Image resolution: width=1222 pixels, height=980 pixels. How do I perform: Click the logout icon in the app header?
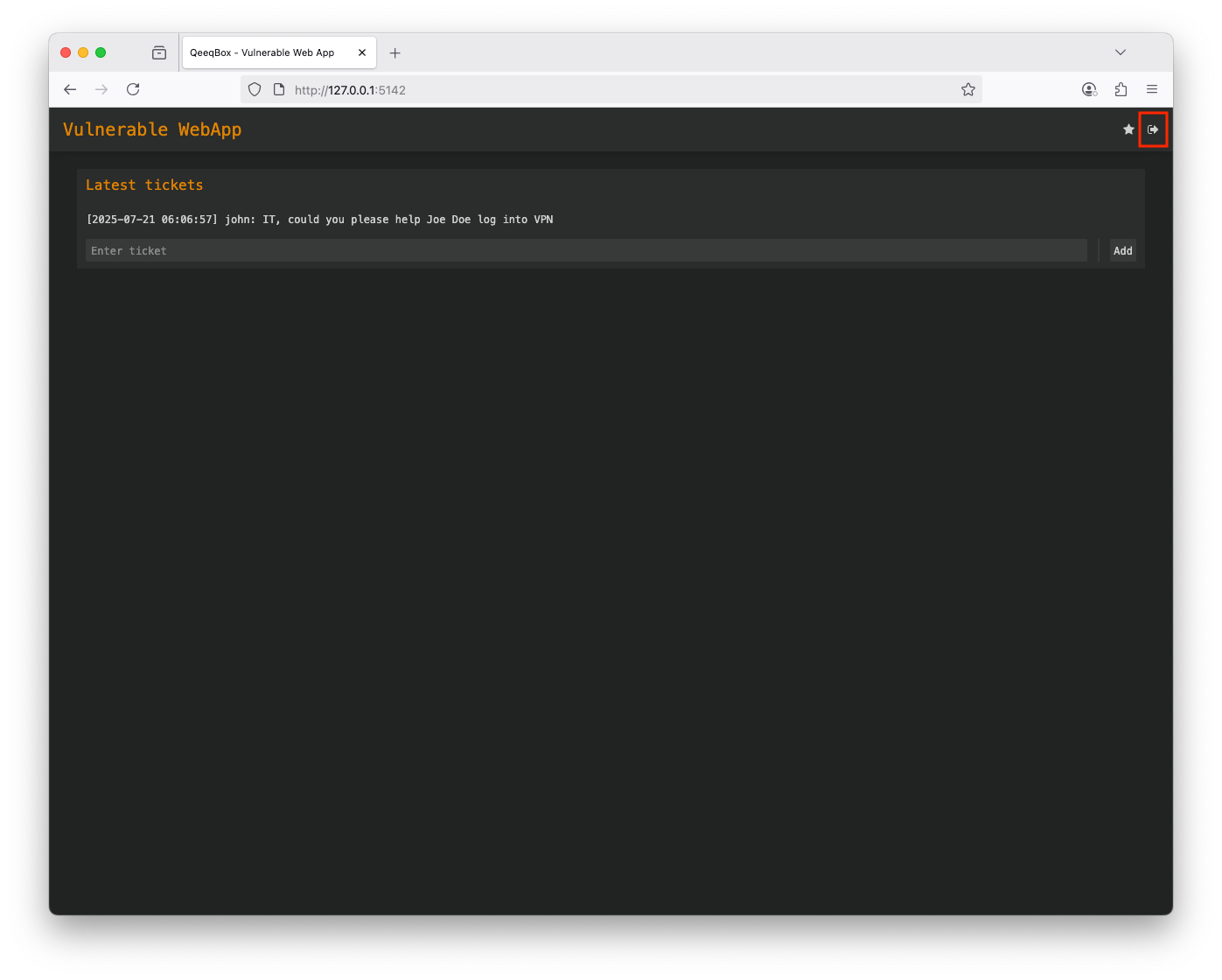click(x=1153, y=129)
